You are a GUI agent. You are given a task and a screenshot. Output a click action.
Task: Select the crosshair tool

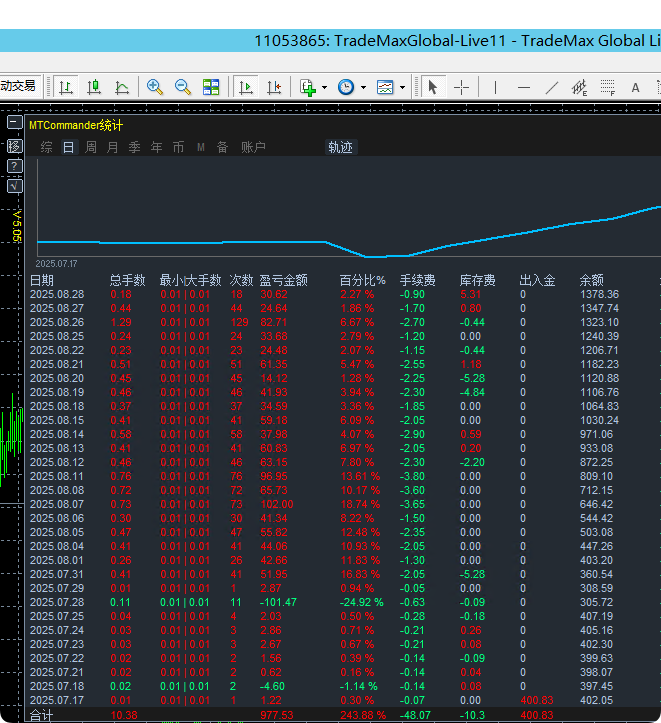461,87
